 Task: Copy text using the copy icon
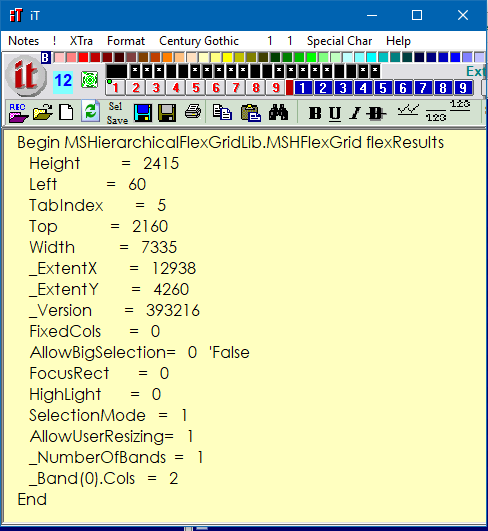point(222,112)
